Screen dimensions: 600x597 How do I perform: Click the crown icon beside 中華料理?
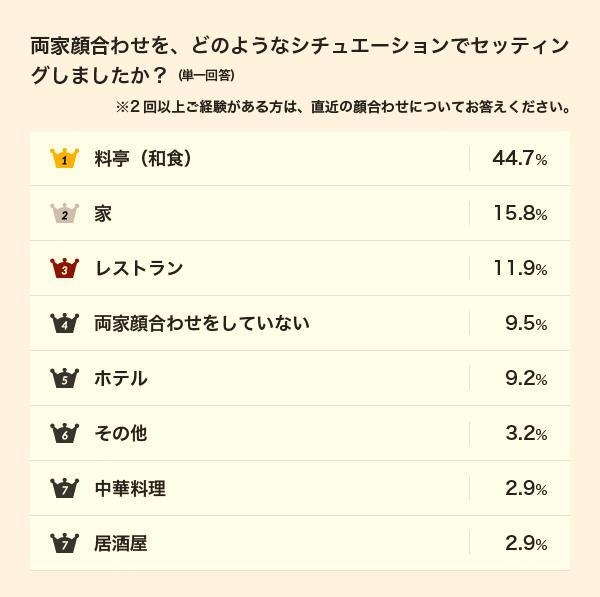point(64,488)
